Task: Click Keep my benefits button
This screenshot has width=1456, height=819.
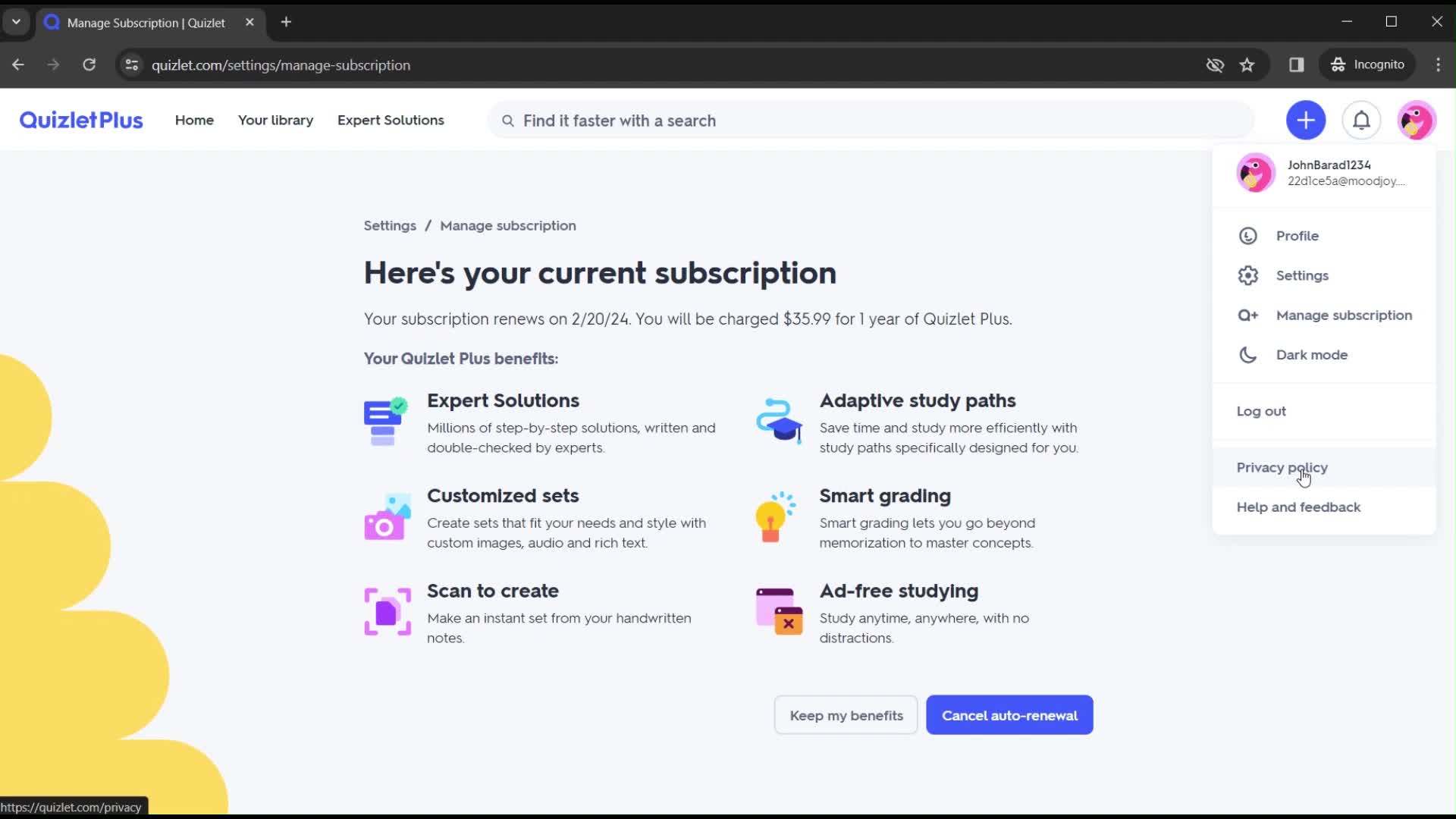Action: [846, 714]
